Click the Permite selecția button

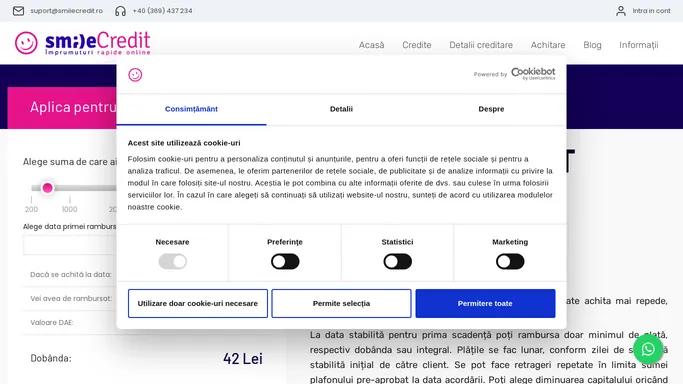pyautogui.click(x=341, y=303)
